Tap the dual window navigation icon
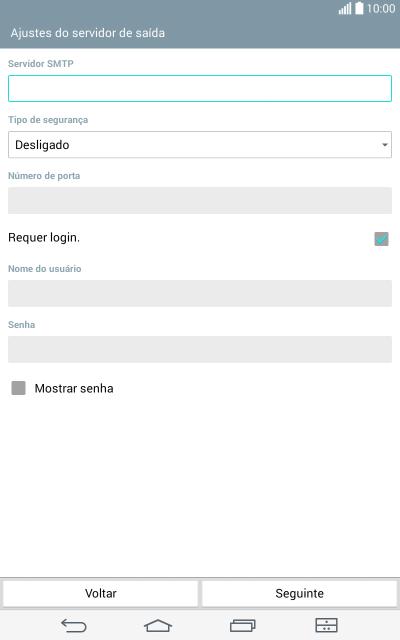Image resolution: width=400 pixels, height=640 pixels. [x=327, y=625]
